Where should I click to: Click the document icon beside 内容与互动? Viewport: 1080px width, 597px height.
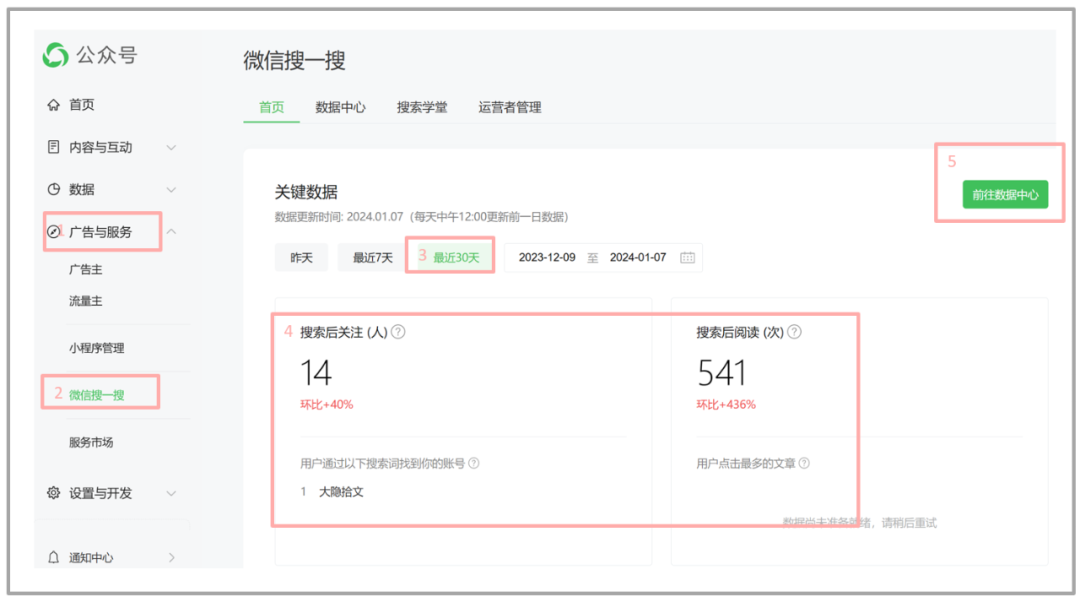tap(53, 147)
